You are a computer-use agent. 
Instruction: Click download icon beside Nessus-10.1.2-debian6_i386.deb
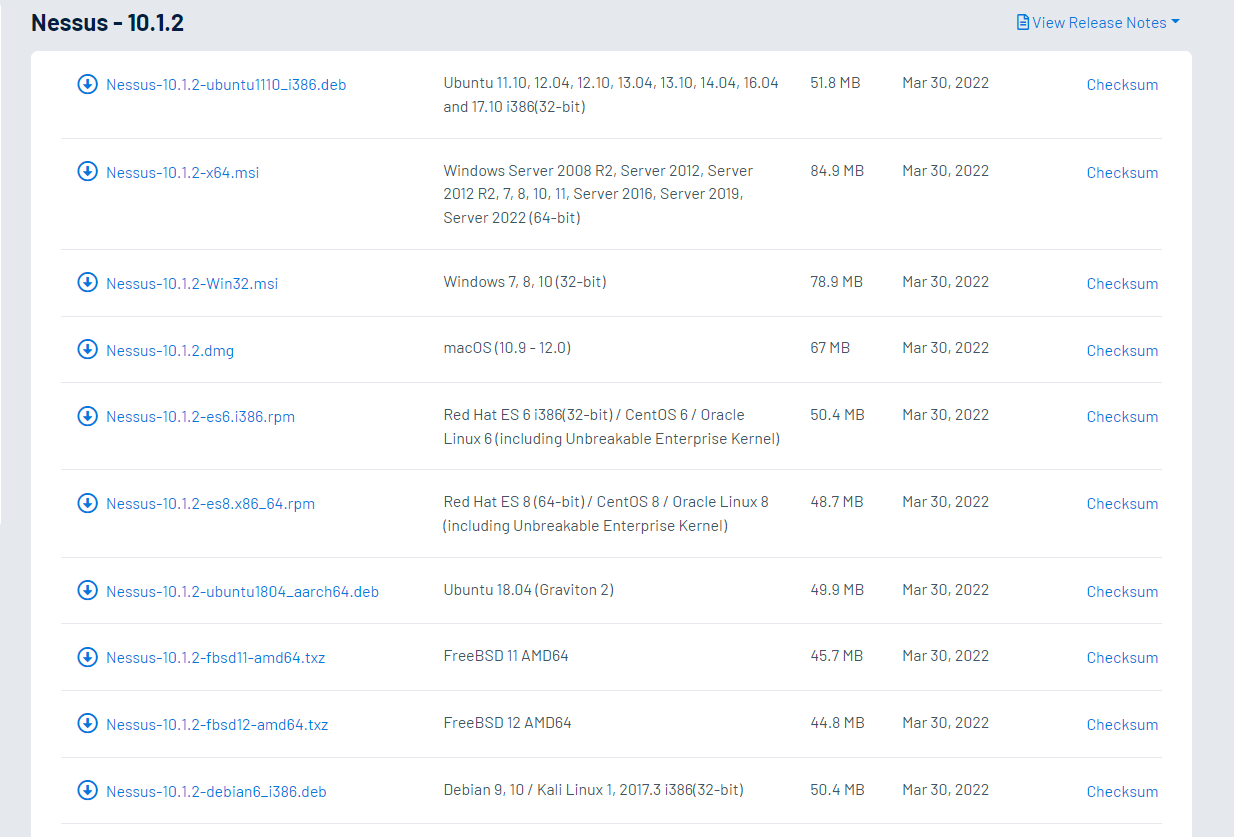[x=87, y=790]
